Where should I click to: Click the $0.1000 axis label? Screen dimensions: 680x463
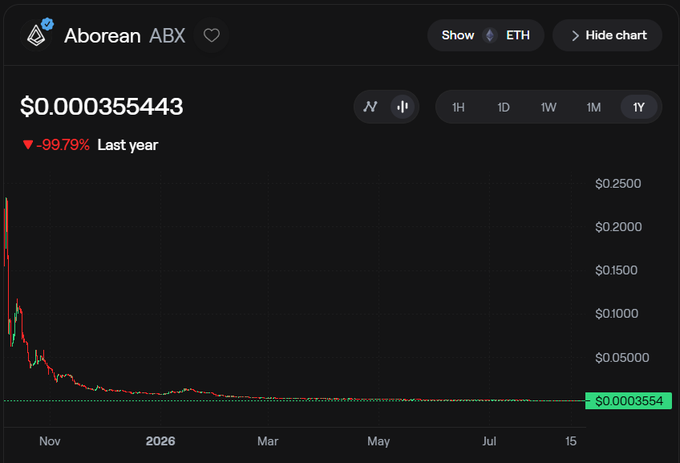click(x=617, y=313)
